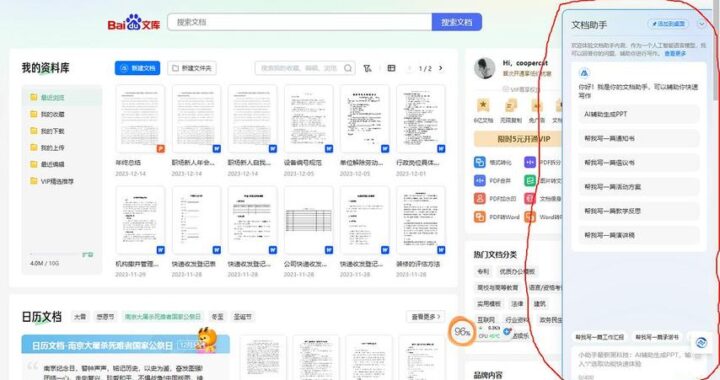
Task: Open the Word转PDF orange tool icon
Action: [530, 217]
